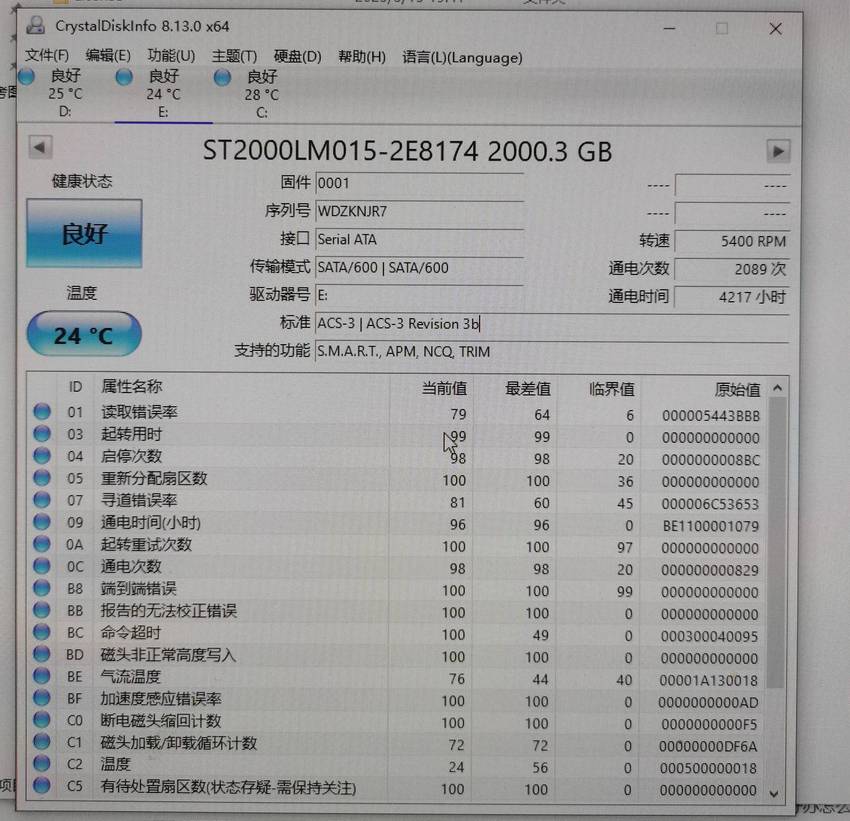Click the status icon of 起转用时 row
Viewport: 850px width, 821px height.
(42, 434)
